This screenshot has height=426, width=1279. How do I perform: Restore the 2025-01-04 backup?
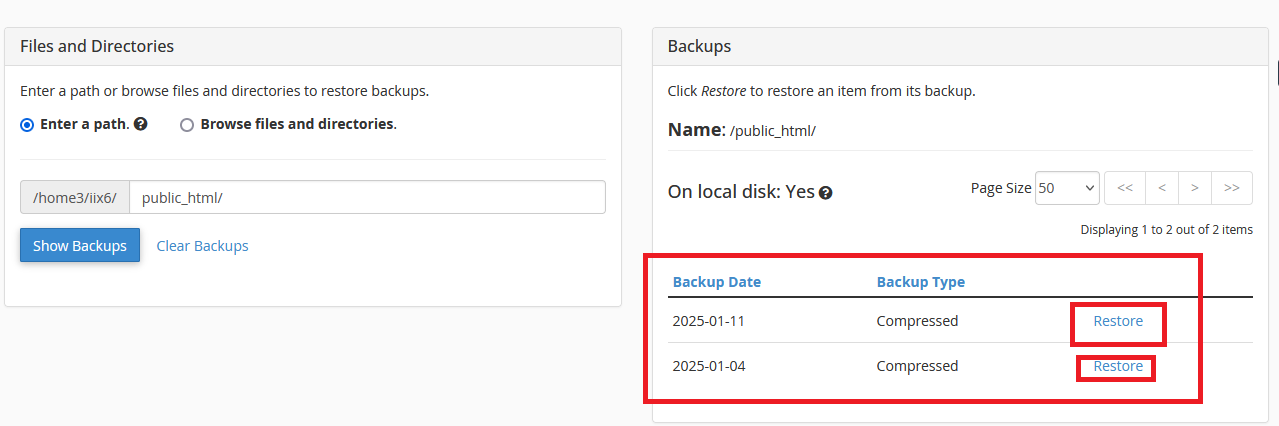tap(1118, 366)
